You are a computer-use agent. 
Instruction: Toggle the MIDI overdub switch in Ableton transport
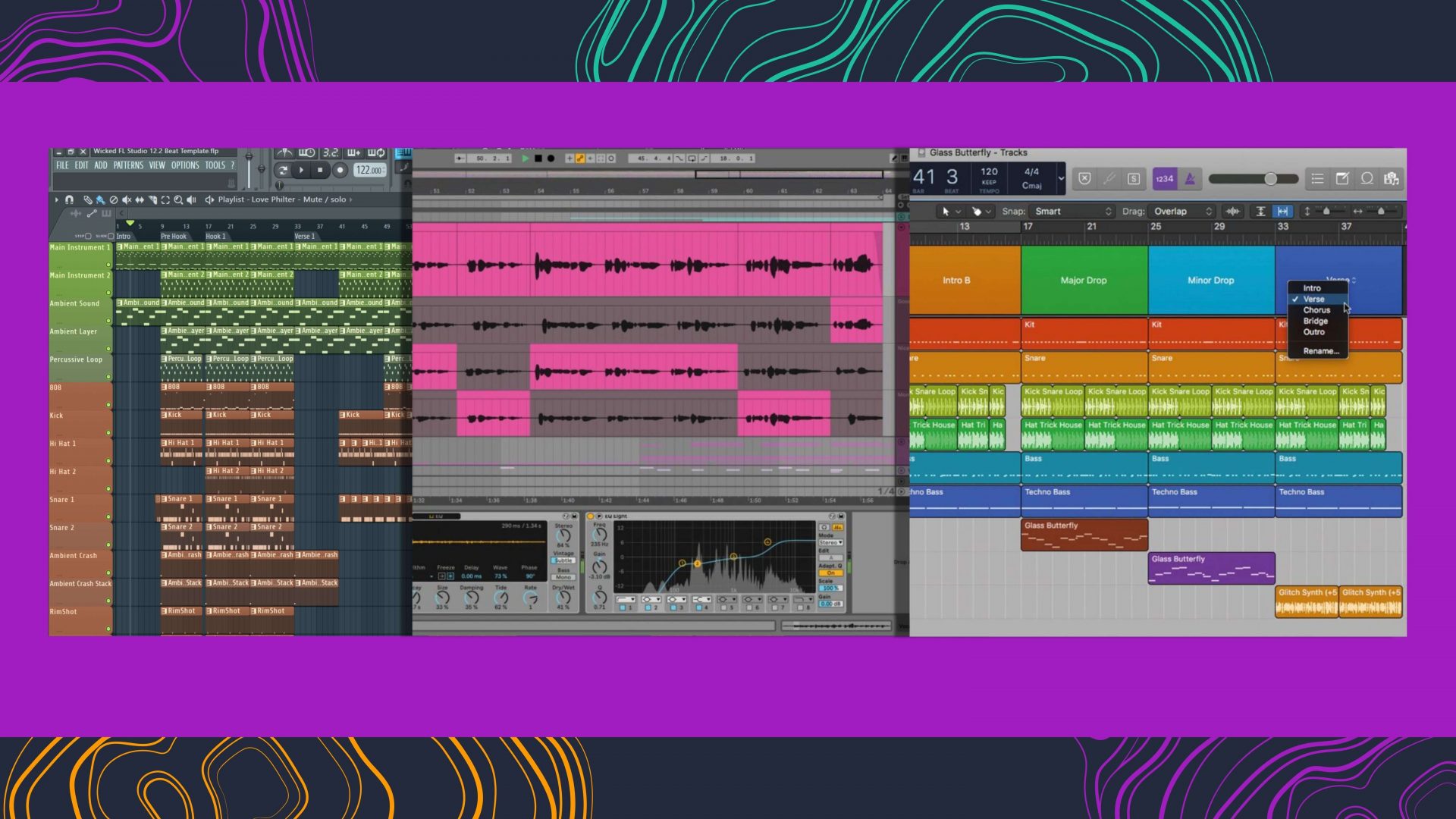pos(570,158)
